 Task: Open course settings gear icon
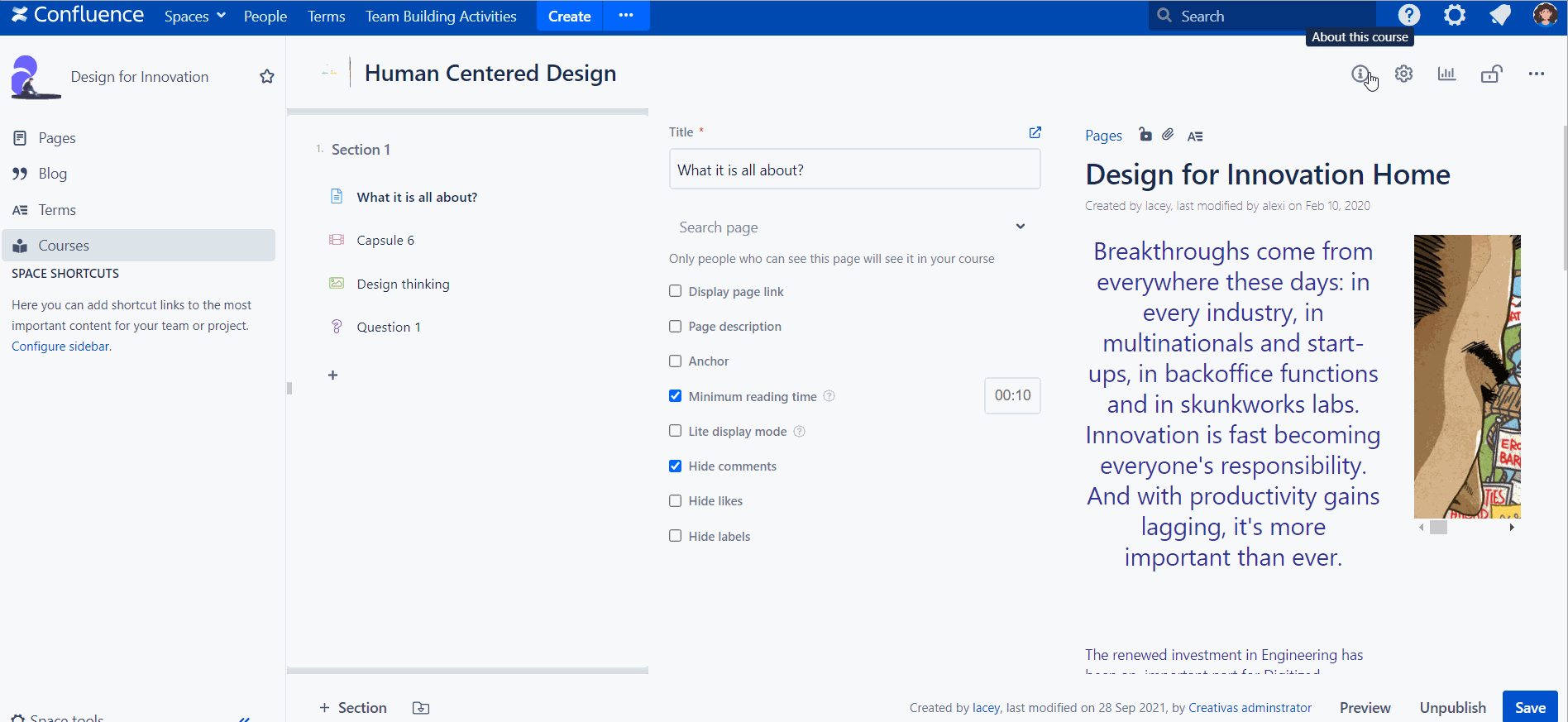(1403, 74)
